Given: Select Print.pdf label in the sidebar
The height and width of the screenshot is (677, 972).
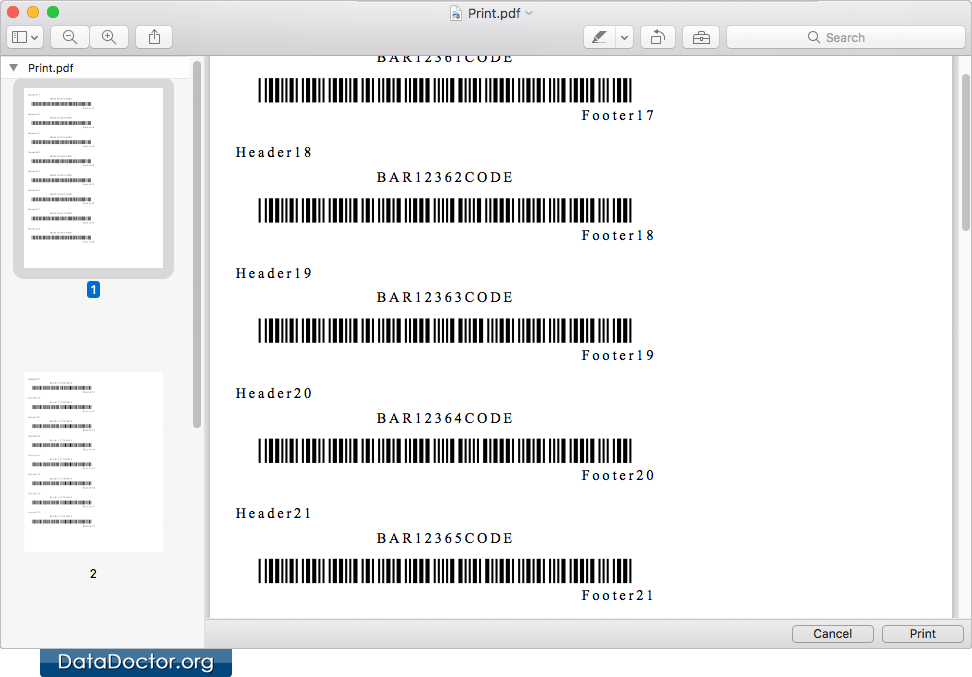Looking at the screenshot, I should (x=50, y=68).
